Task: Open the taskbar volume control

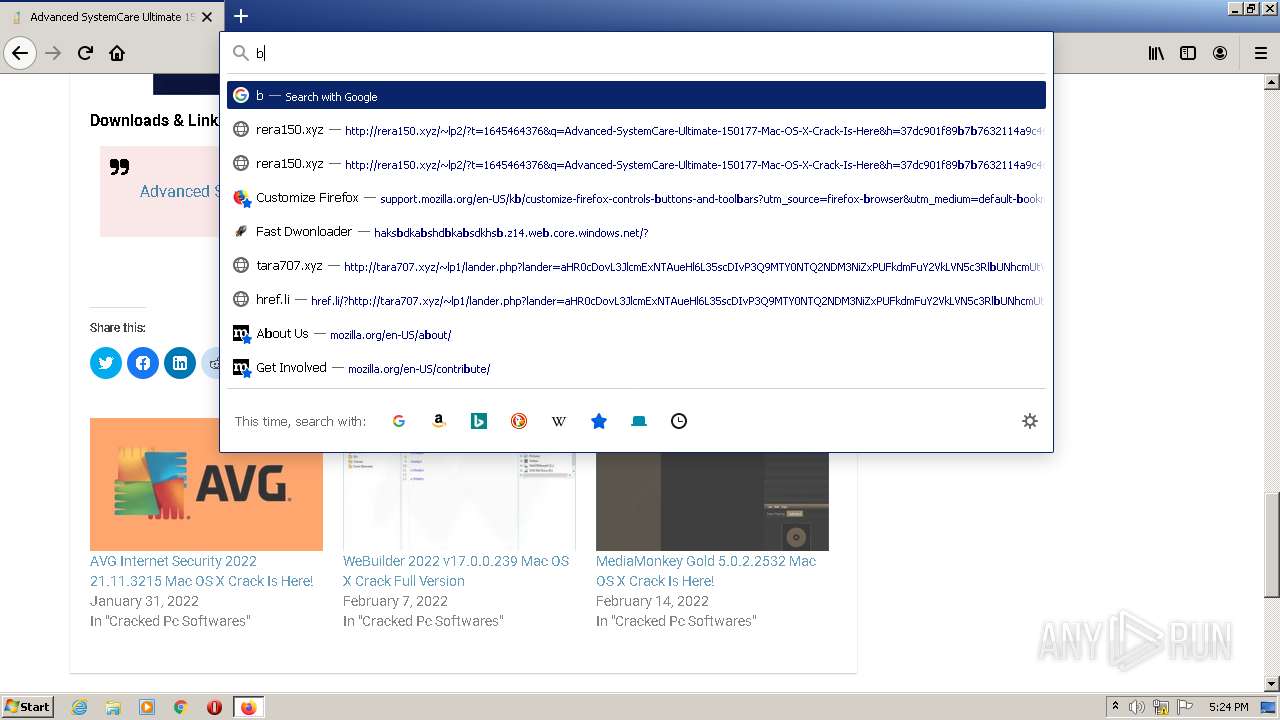Action: point(1137,707)
